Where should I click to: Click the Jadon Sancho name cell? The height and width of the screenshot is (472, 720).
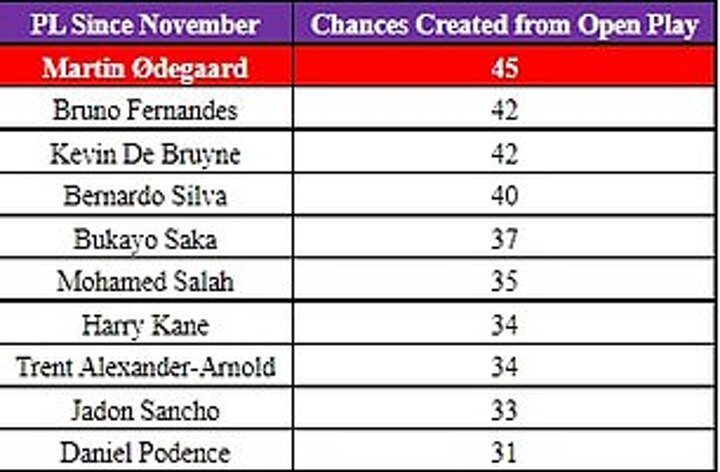(x=146, y=410)
